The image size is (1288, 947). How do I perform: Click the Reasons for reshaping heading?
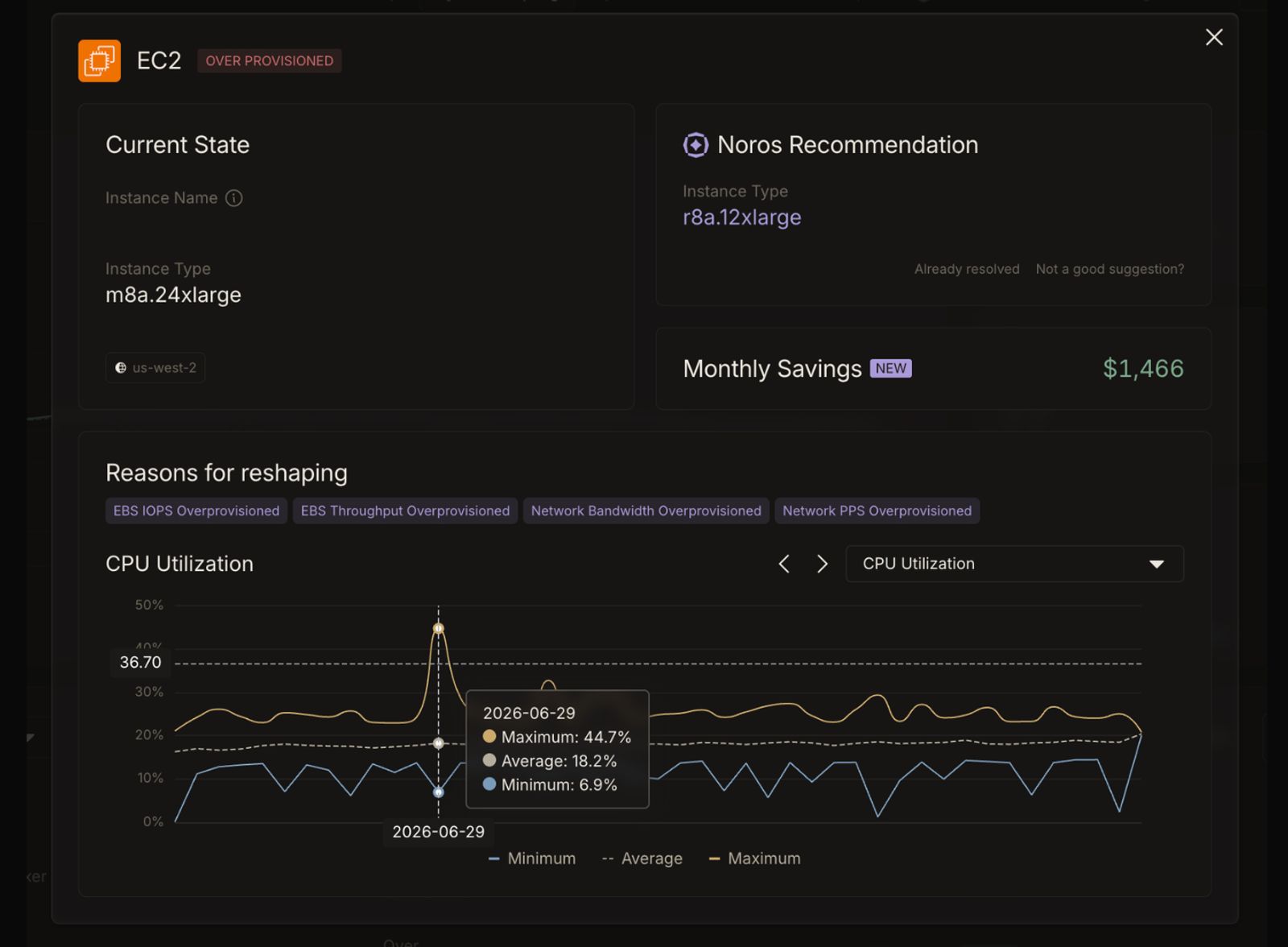(226, 473)
